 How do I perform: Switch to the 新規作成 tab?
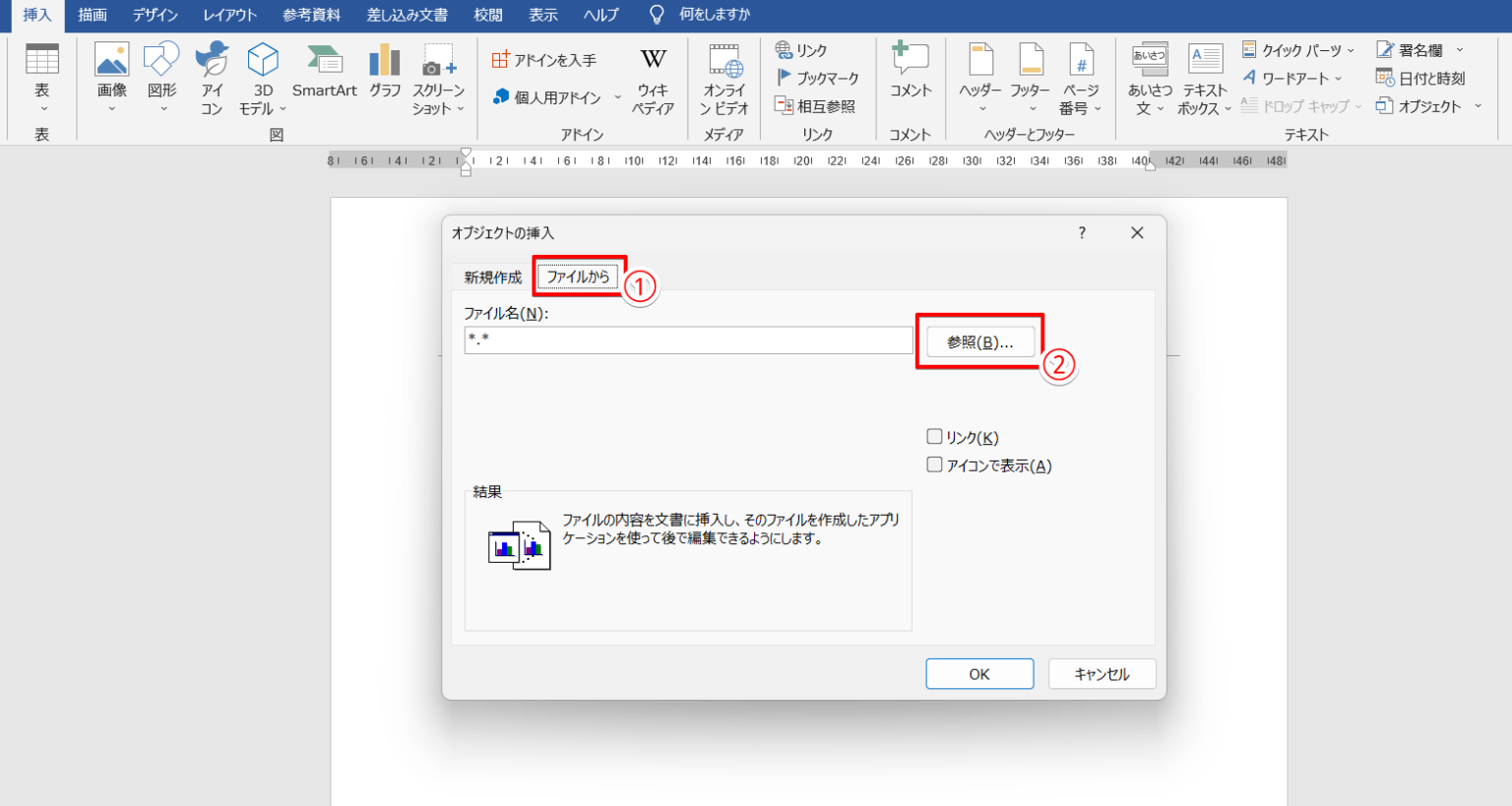492,278
